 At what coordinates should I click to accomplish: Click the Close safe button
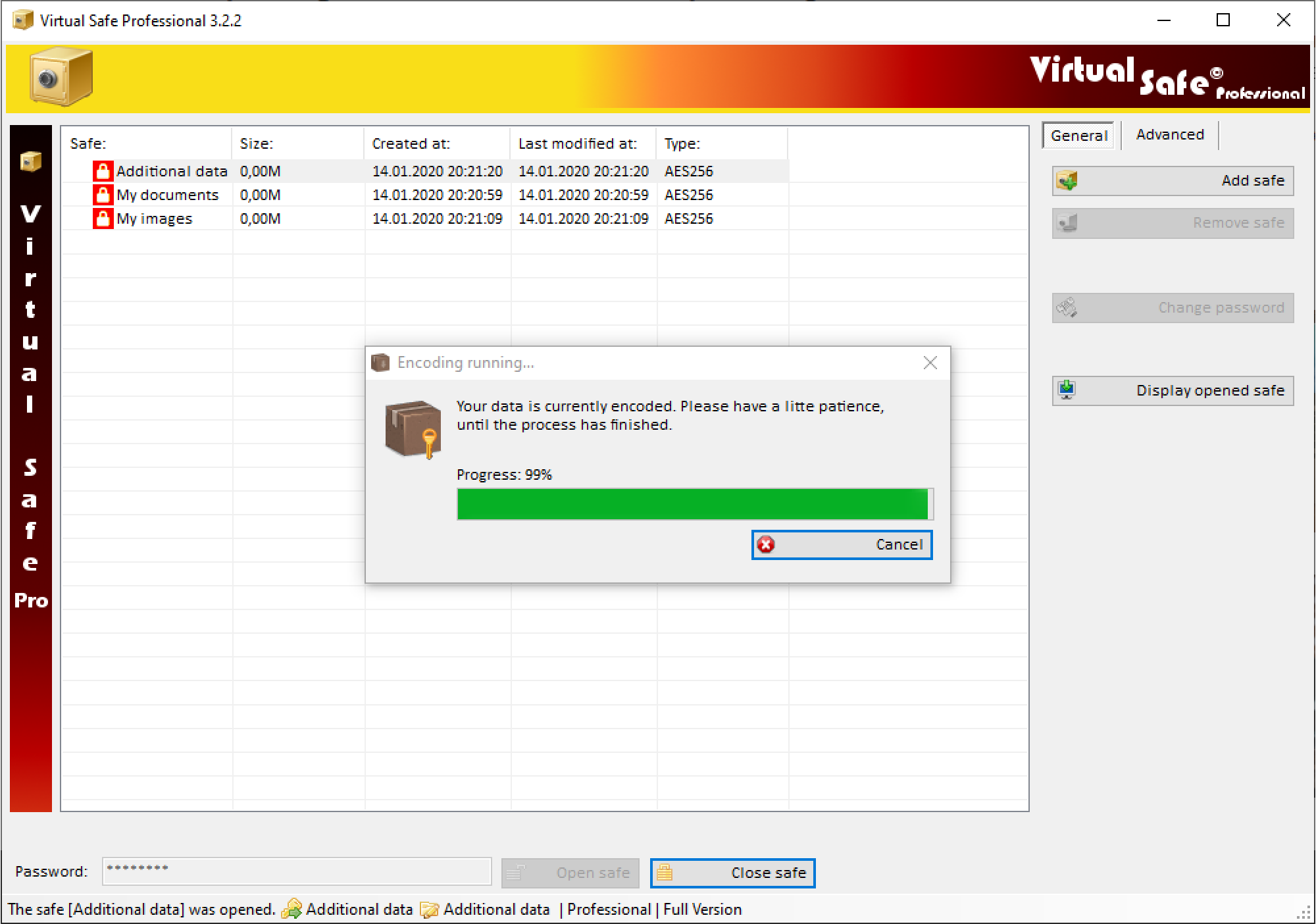(x=732, y=873)
